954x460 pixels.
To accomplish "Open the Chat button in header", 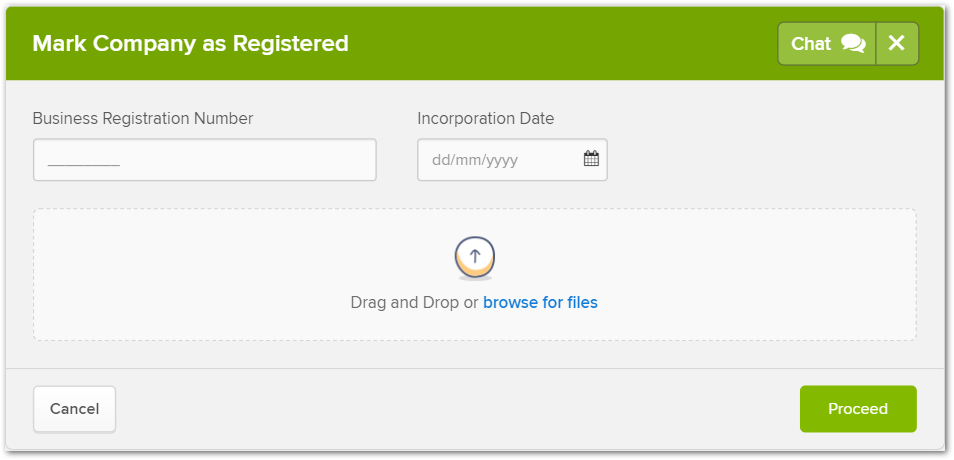I will coord(826,44).
